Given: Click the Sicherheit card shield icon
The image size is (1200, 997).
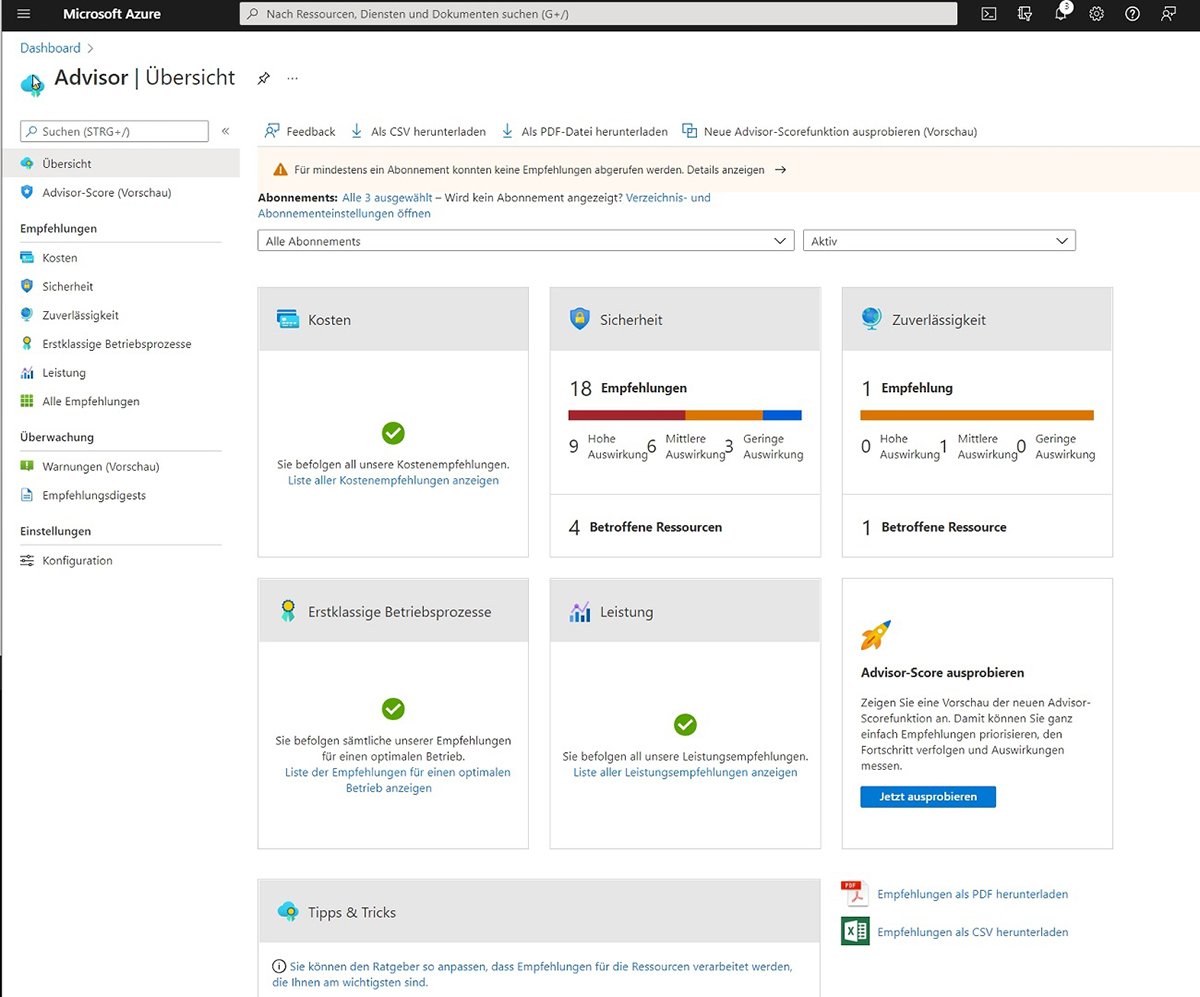Looking at the screenshot, I should [580, 319].
